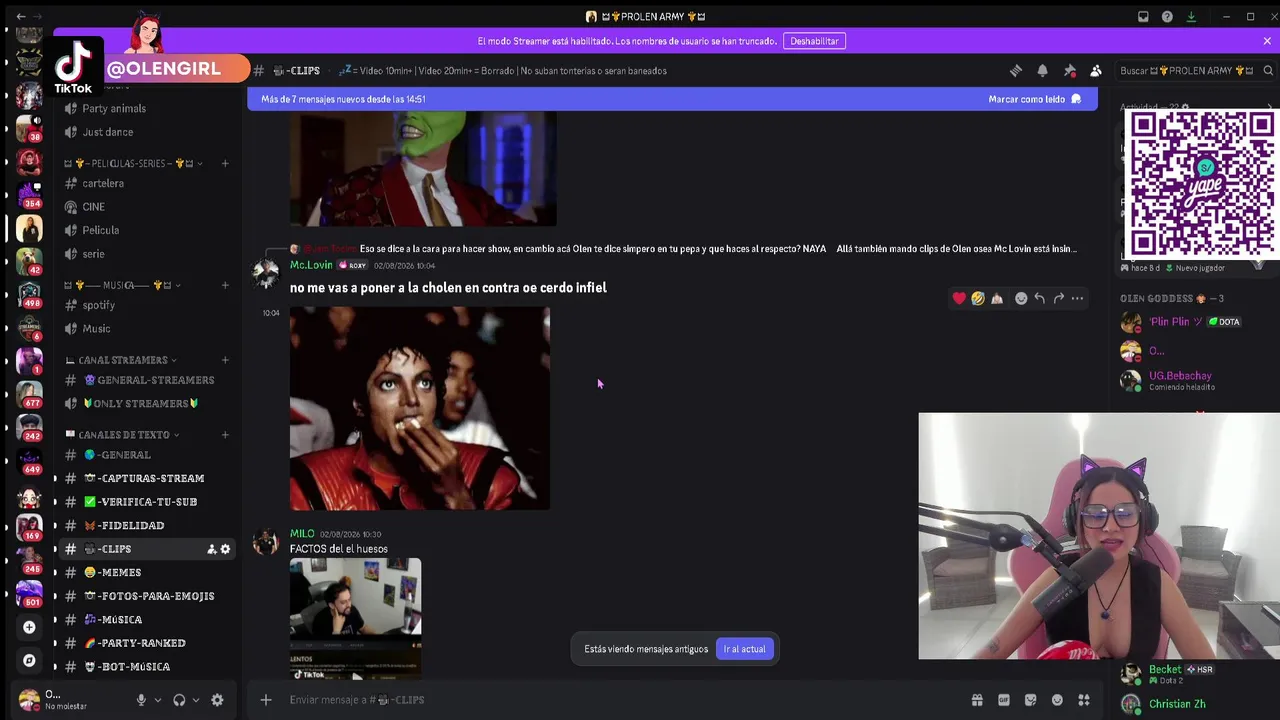Viewport: 1280px width, 720px height.
Task: Open more options on Mc.Lovin's message
Action: point(1077,298)
